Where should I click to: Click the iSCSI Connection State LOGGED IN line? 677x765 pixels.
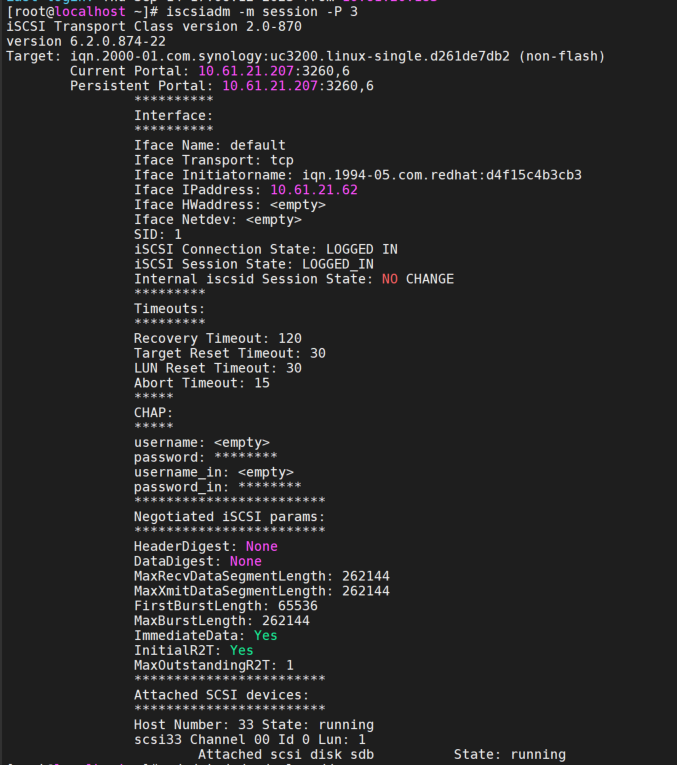[265, 249]
